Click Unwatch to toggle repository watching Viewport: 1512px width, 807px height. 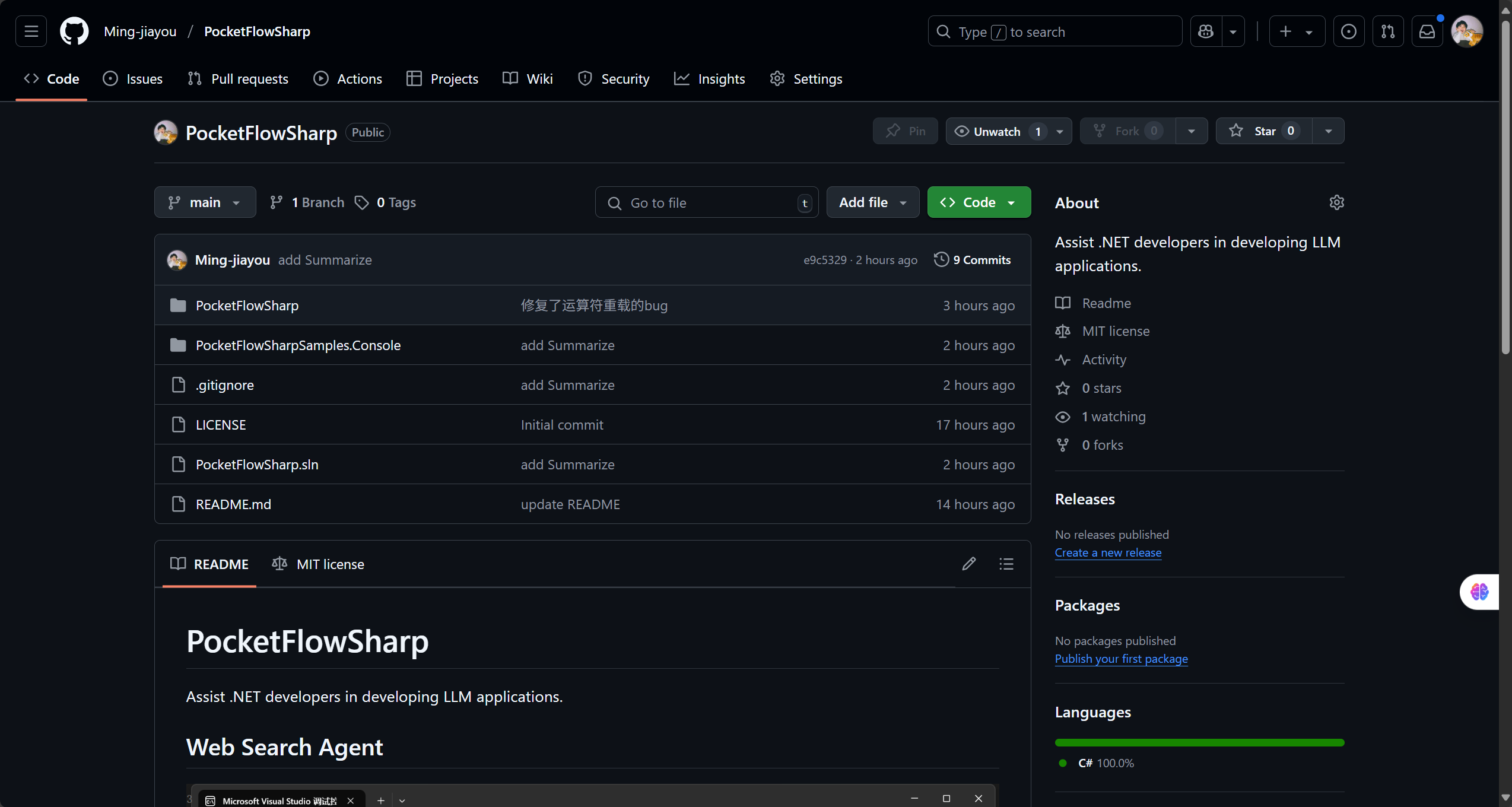[x=997, y=131]
